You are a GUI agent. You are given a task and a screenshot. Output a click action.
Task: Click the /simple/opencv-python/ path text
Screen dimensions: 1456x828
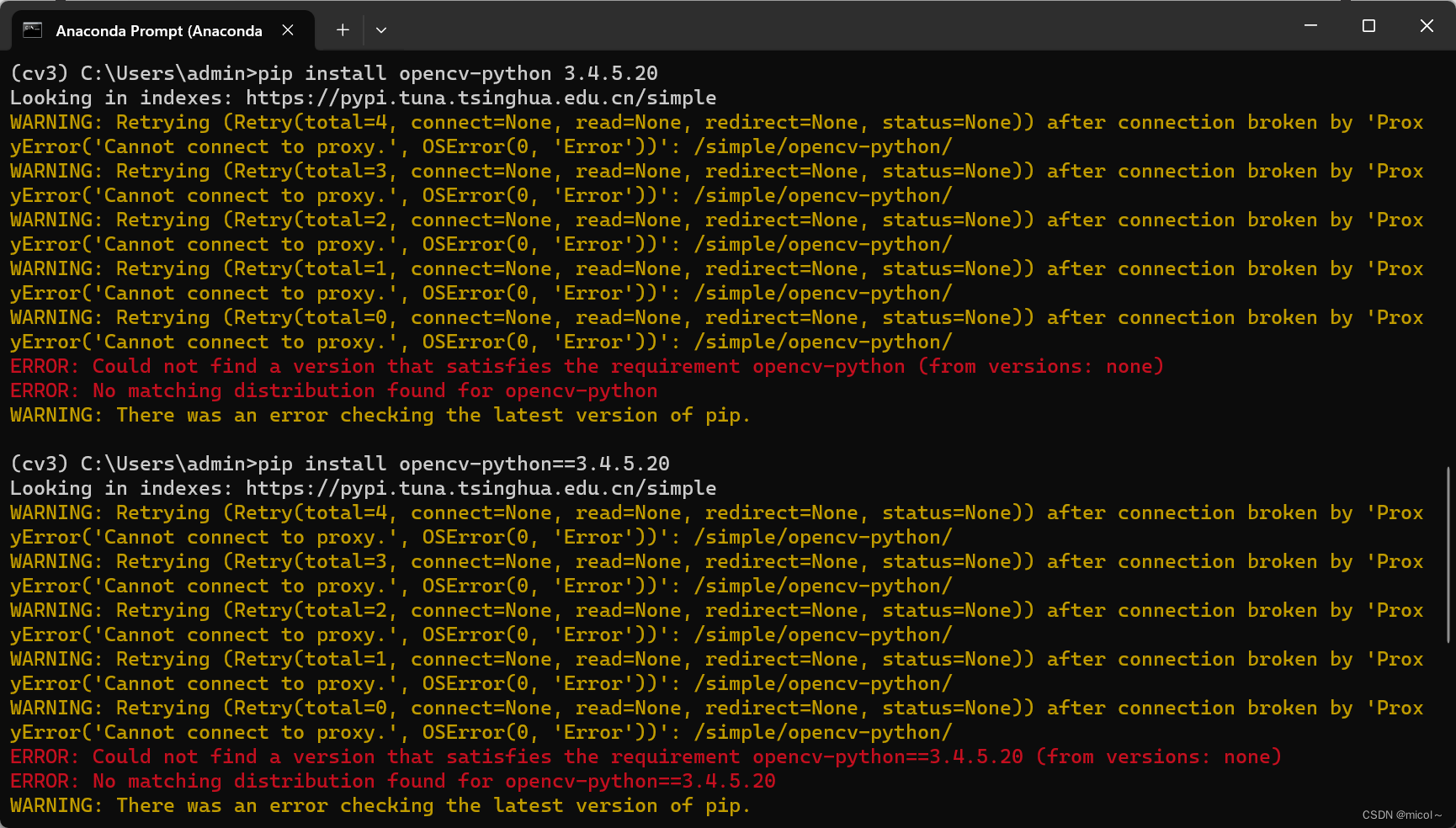click(823, 146)
